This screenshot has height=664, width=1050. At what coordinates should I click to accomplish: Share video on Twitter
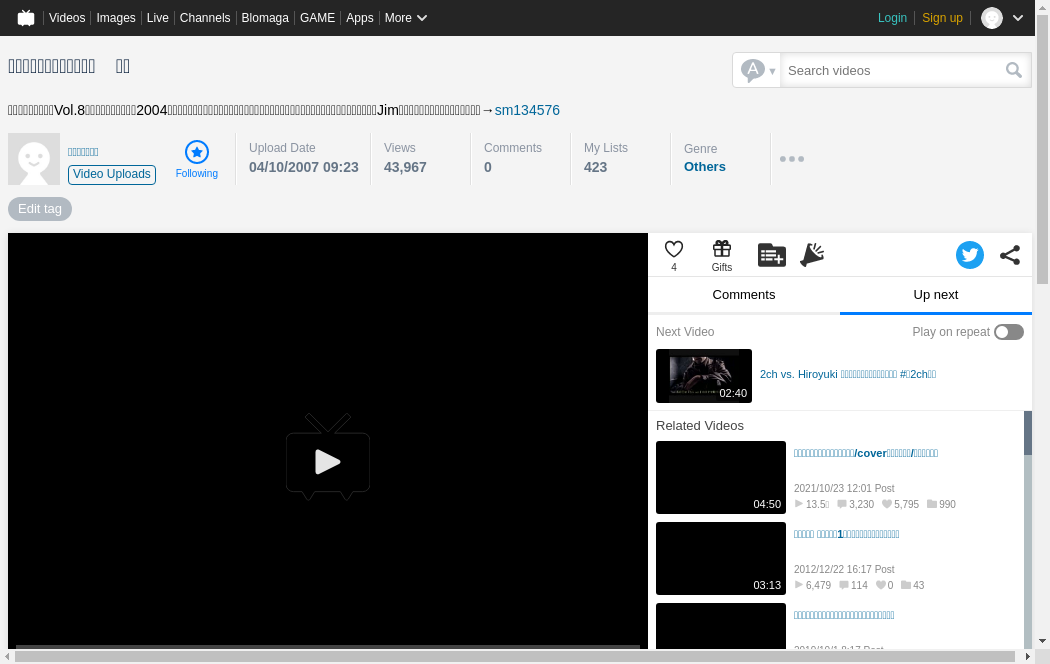pos(969,255)
